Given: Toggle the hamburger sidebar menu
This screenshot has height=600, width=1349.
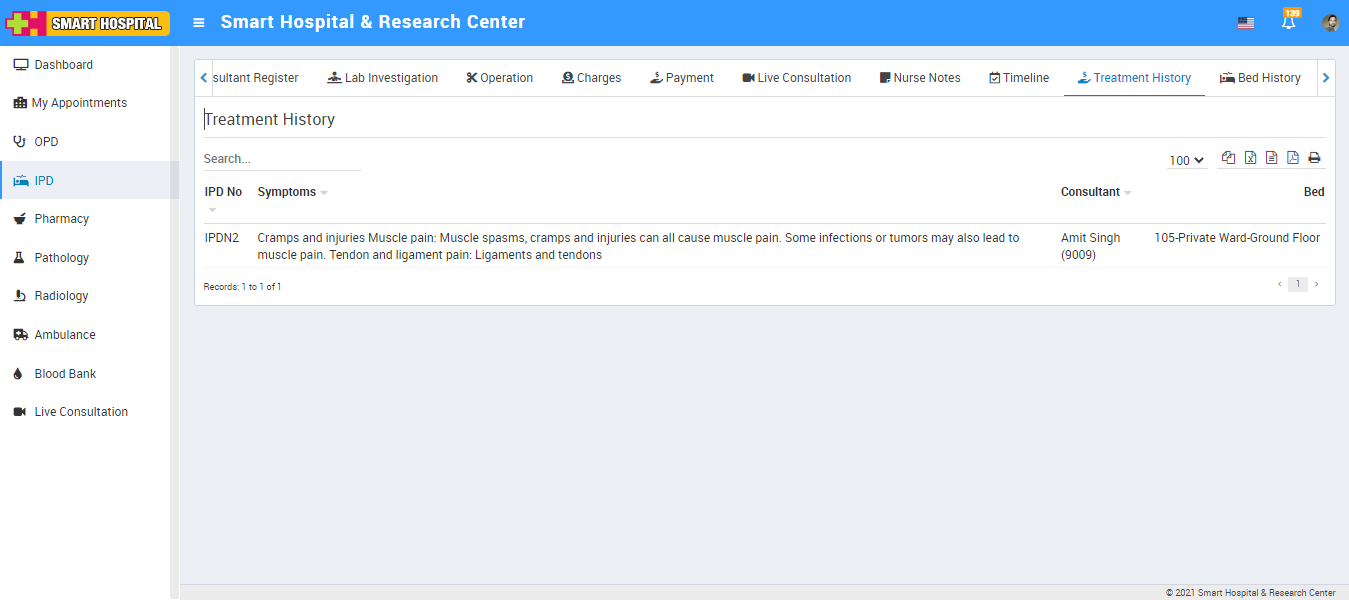Looking at the screenshot, I should coord(199,22).
